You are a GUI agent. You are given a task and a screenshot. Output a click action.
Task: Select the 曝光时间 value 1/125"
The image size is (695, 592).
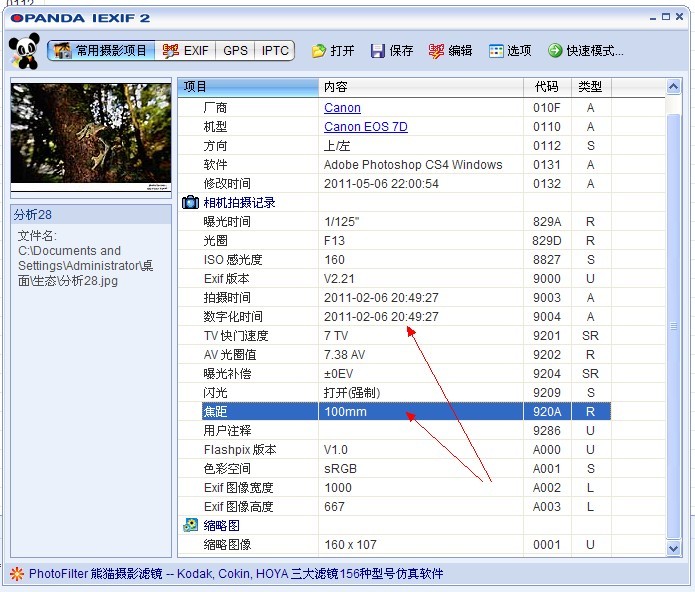(x=341, y=222)
